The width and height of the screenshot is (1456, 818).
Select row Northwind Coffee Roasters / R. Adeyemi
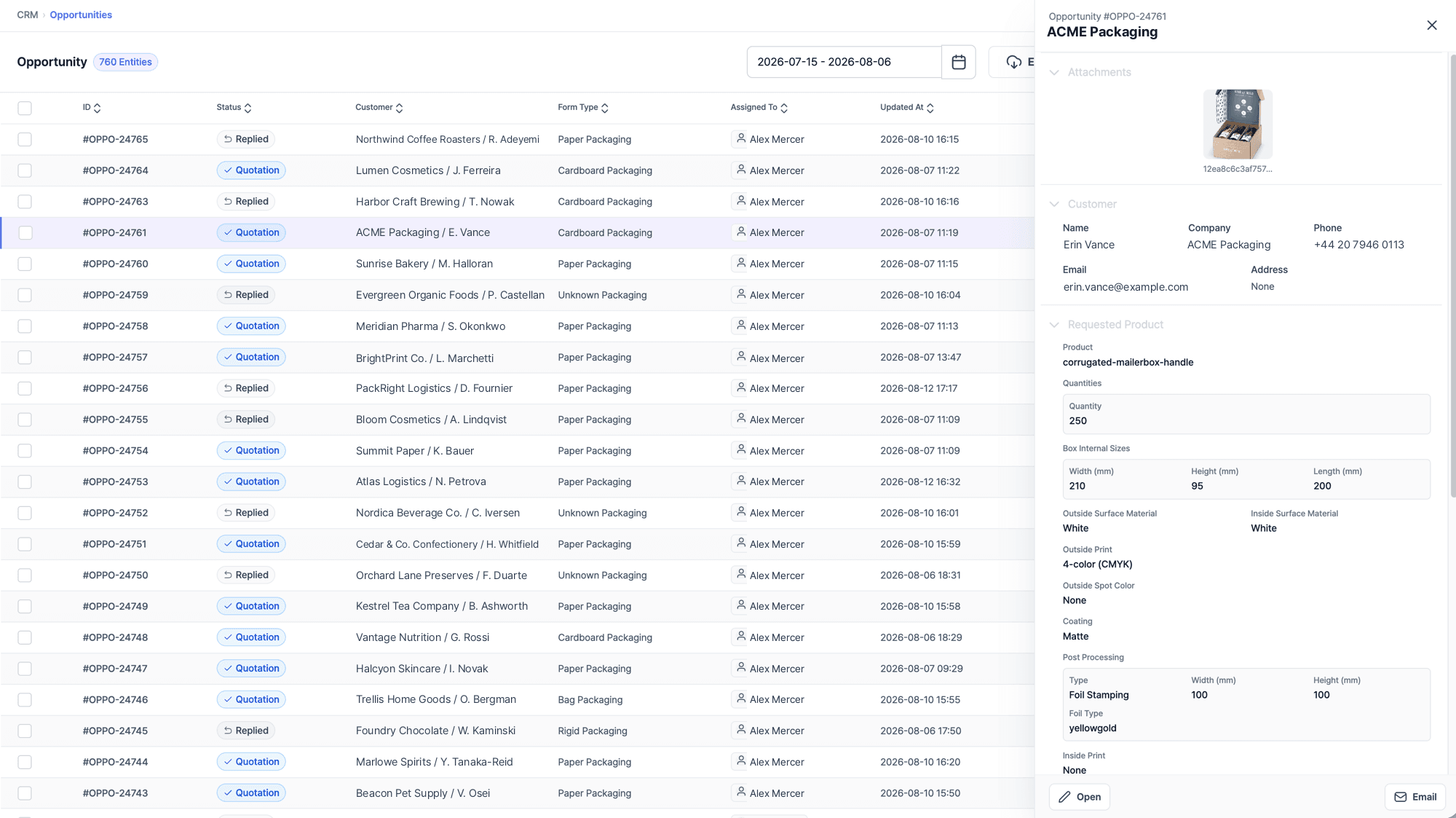(x=517, y=139)
